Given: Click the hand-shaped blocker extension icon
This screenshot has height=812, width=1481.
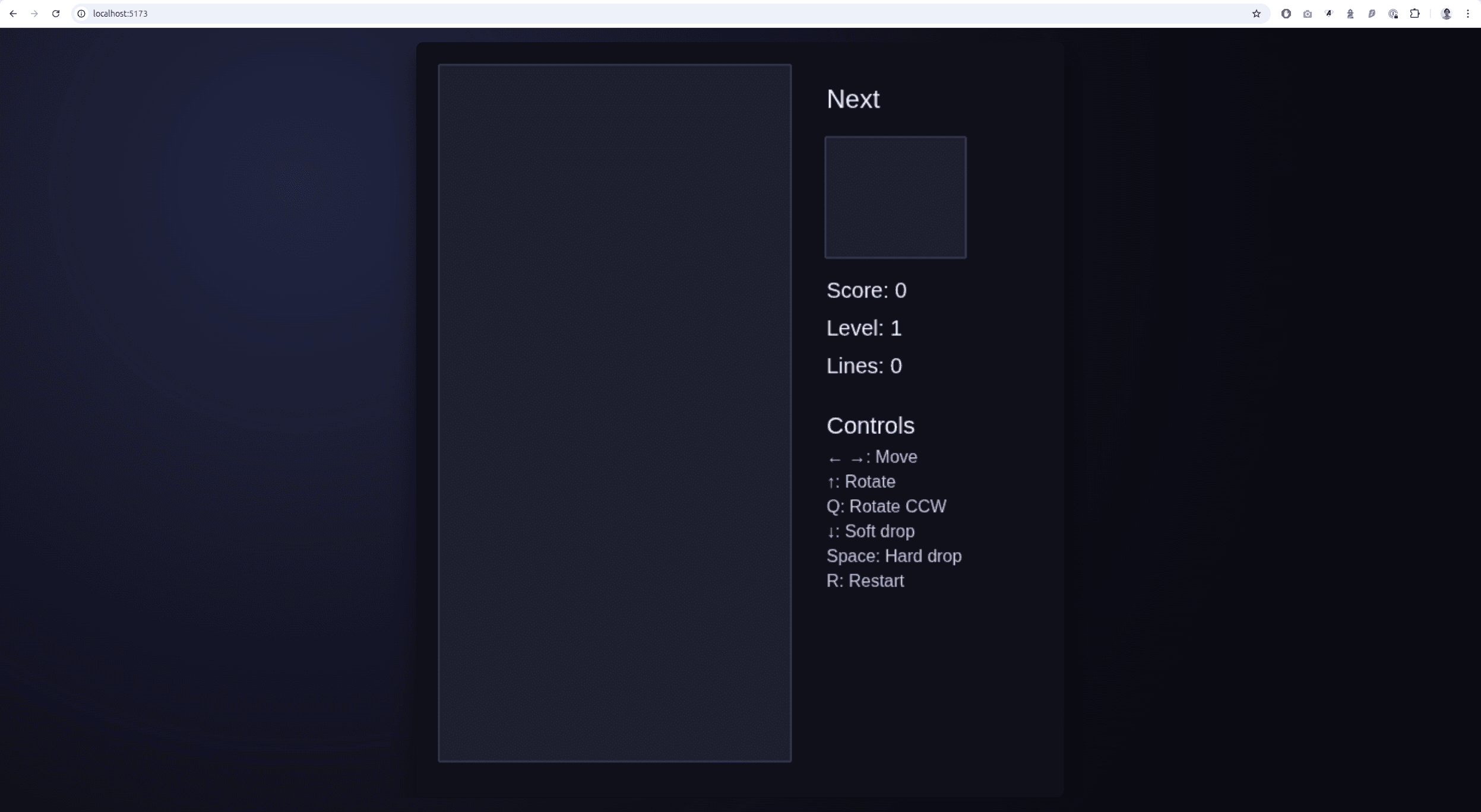Looking at the screenshot, I should (x=1286, y=13).
